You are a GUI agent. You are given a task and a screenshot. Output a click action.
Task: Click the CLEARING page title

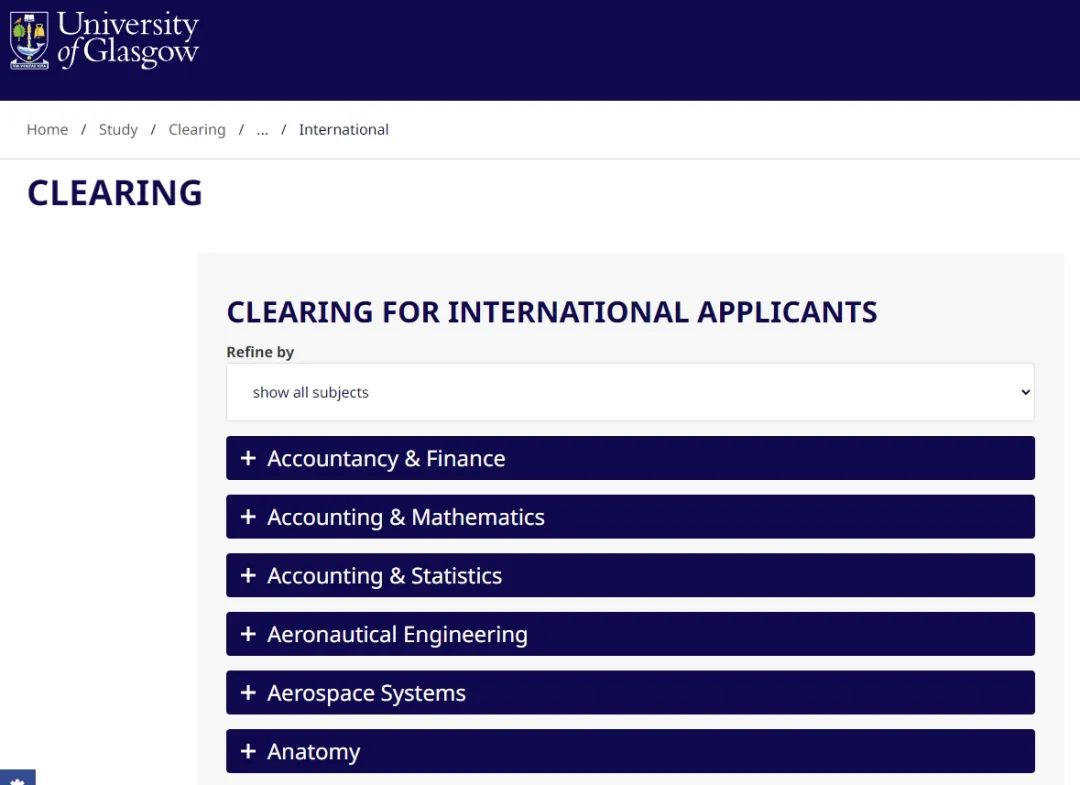pyautogui.click(x=114, y=193)
